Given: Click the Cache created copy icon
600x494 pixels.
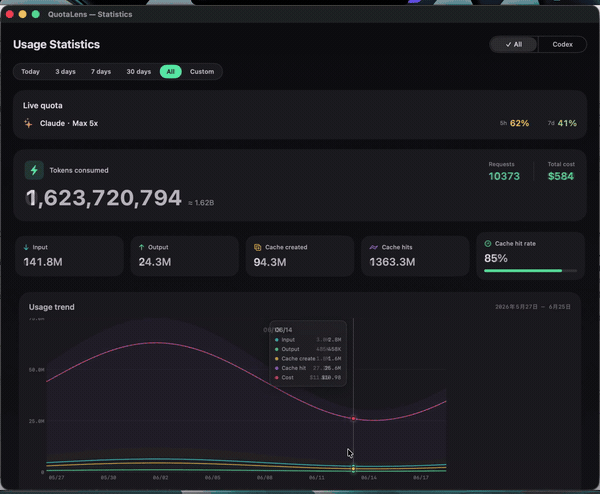Looking at the screenshot, I should pyautogui.click(x=258, y=247).
